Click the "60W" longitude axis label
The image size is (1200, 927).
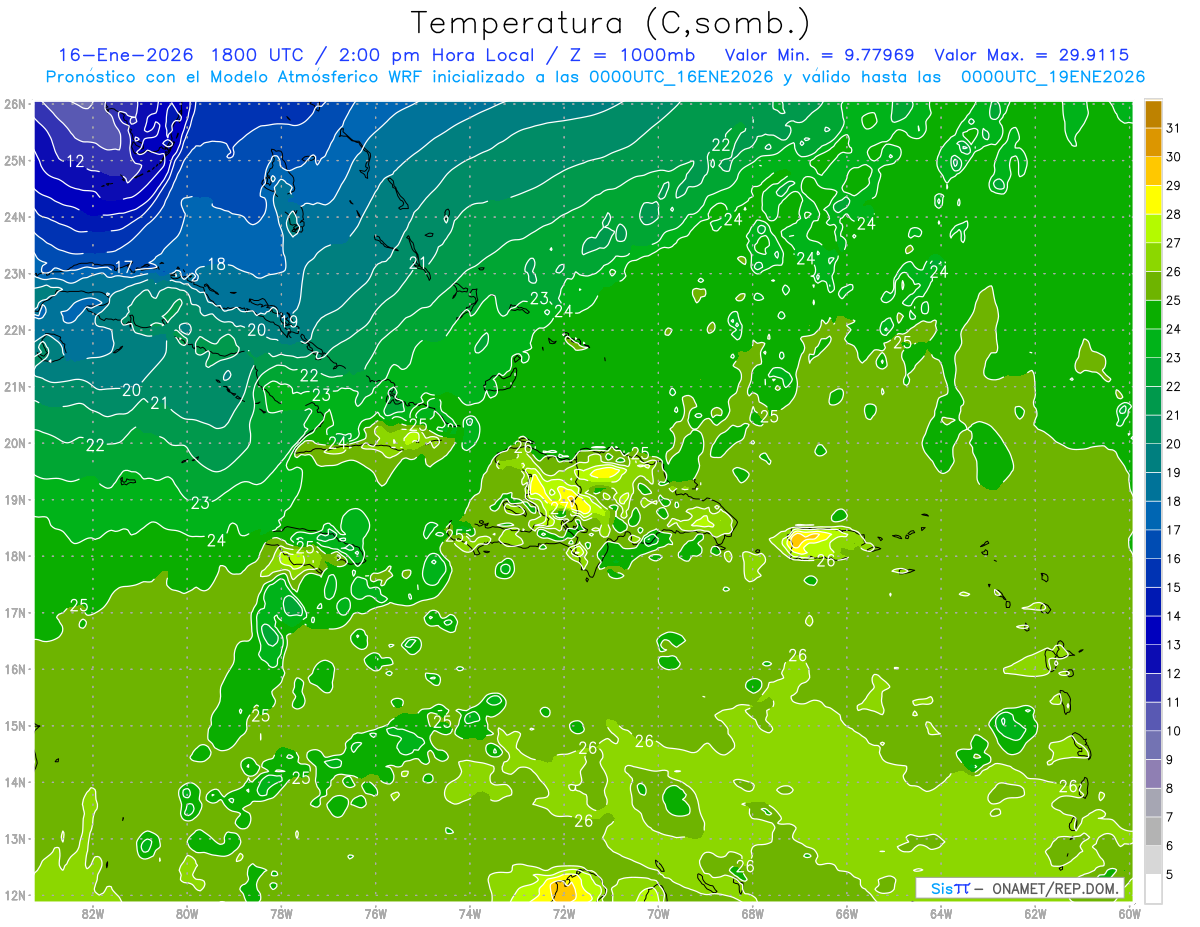pos(1129,913)
